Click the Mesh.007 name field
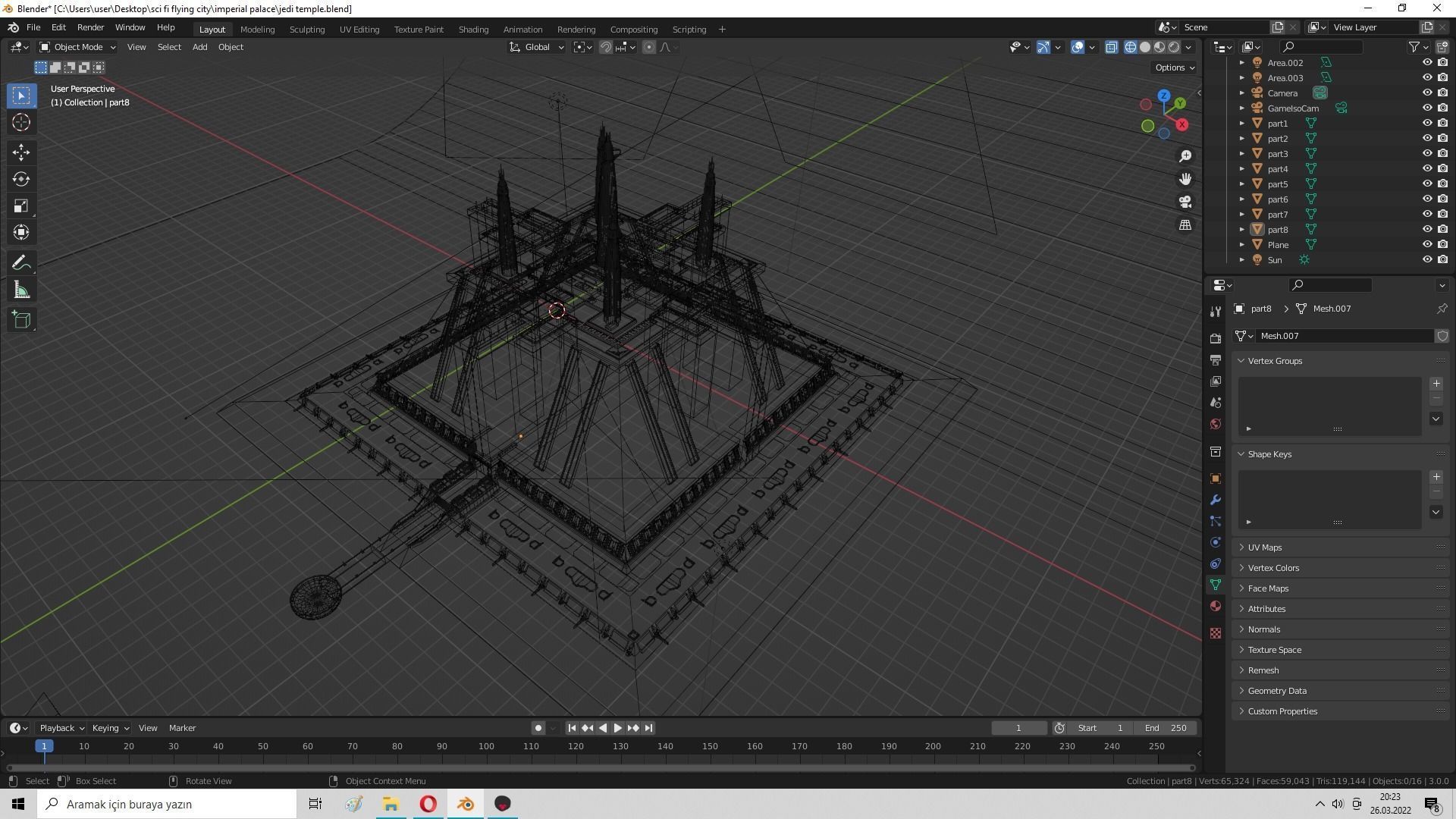1456x819 pixels. [1344, 336]
